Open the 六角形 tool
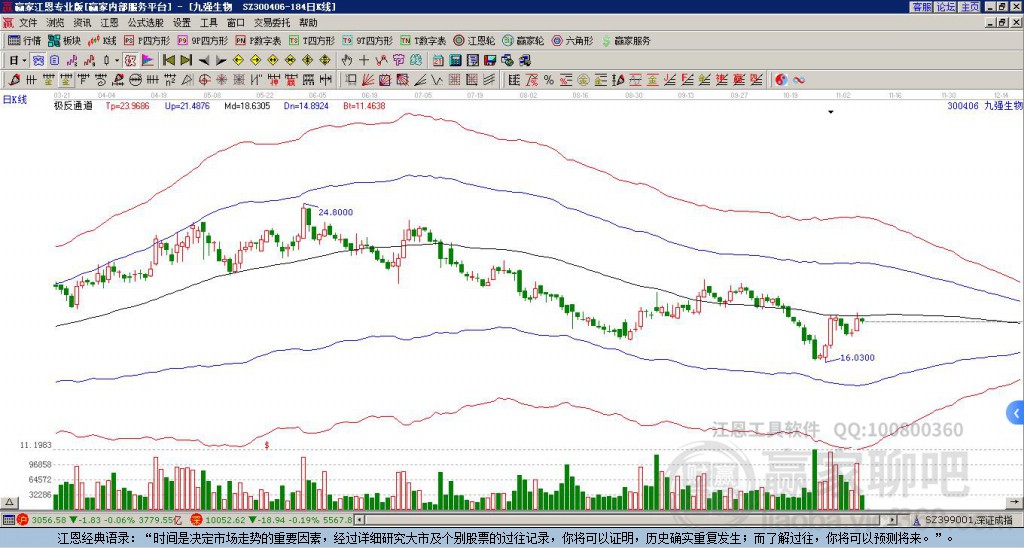 pyautogui.click(x=572, y=40)
